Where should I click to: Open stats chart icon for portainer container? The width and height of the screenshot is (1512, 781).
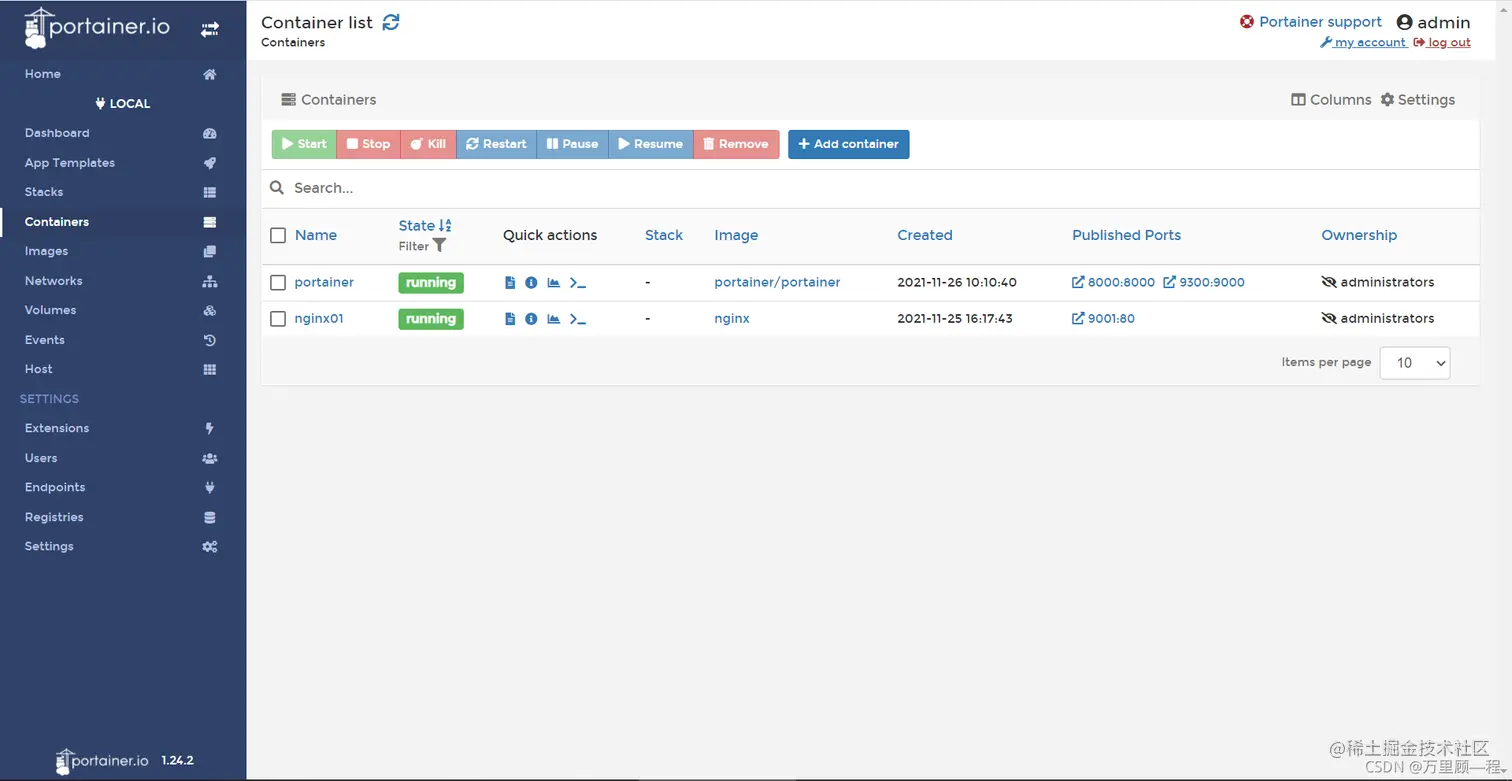pyautogui.click(x=553, y=283)
